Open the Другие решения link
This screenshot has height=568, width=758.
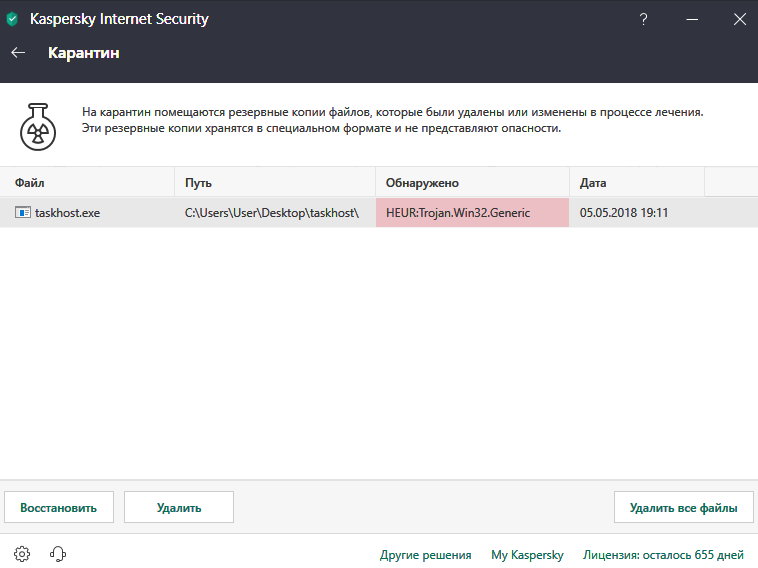click(x=425, y=554)
